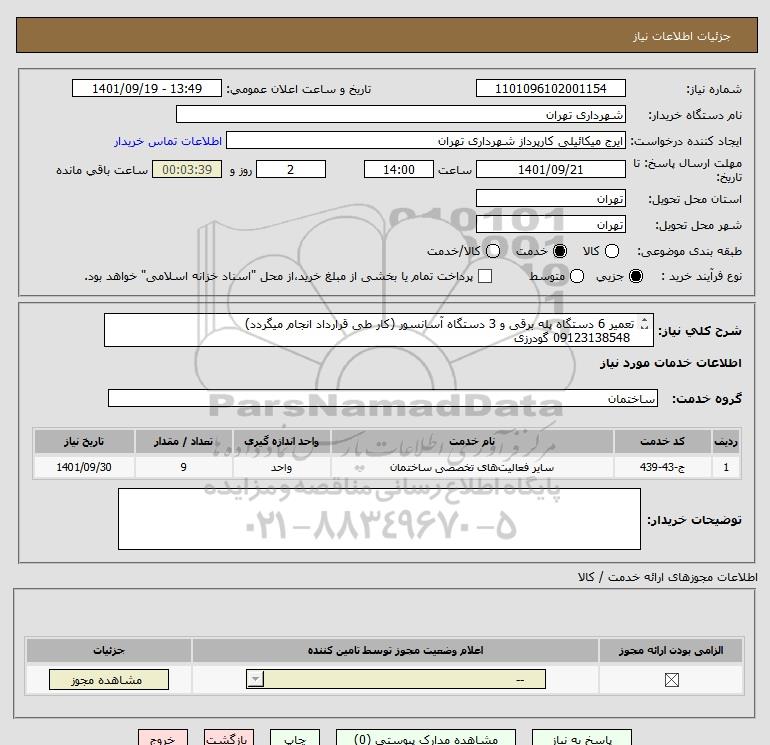Click the اعلام وضعیت مجوز توسط تامین کننده header

pos(395,650)
